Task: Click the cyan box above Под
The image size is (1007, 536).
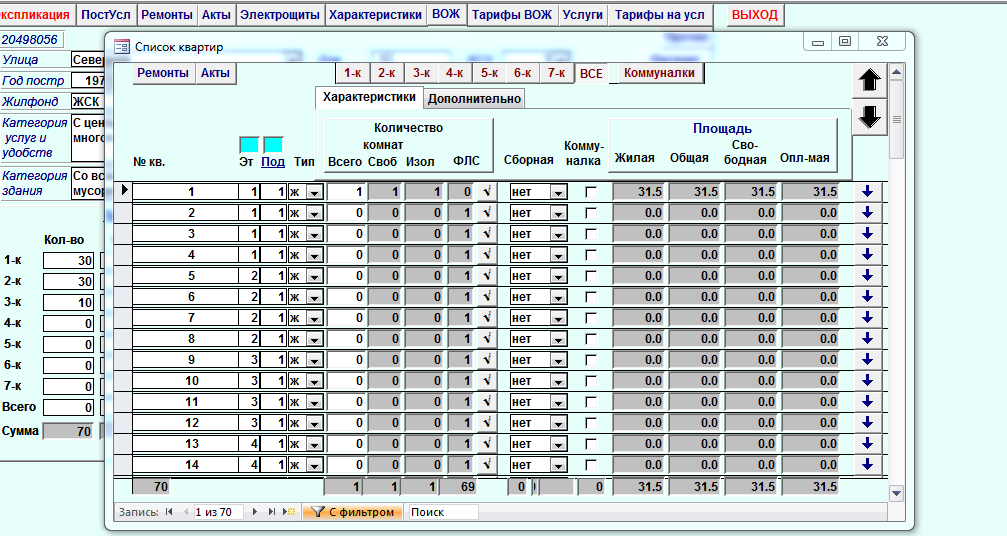Action: pos(273,144)
